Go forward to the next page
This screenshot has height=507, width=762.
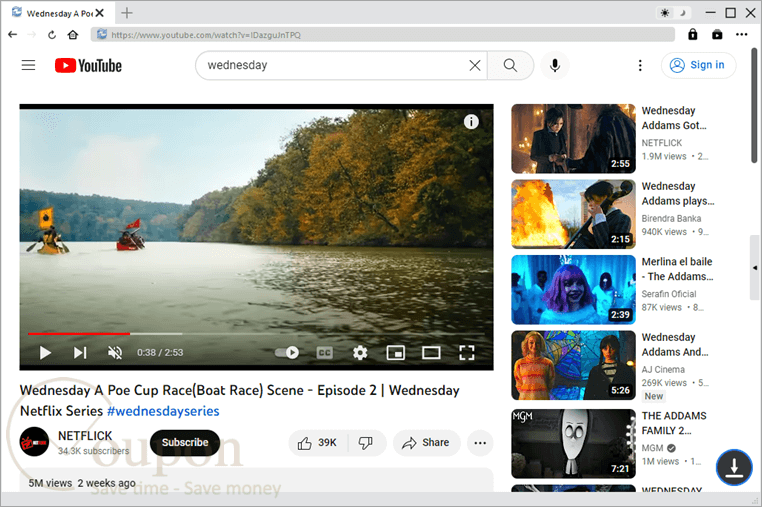click(32, 35)
